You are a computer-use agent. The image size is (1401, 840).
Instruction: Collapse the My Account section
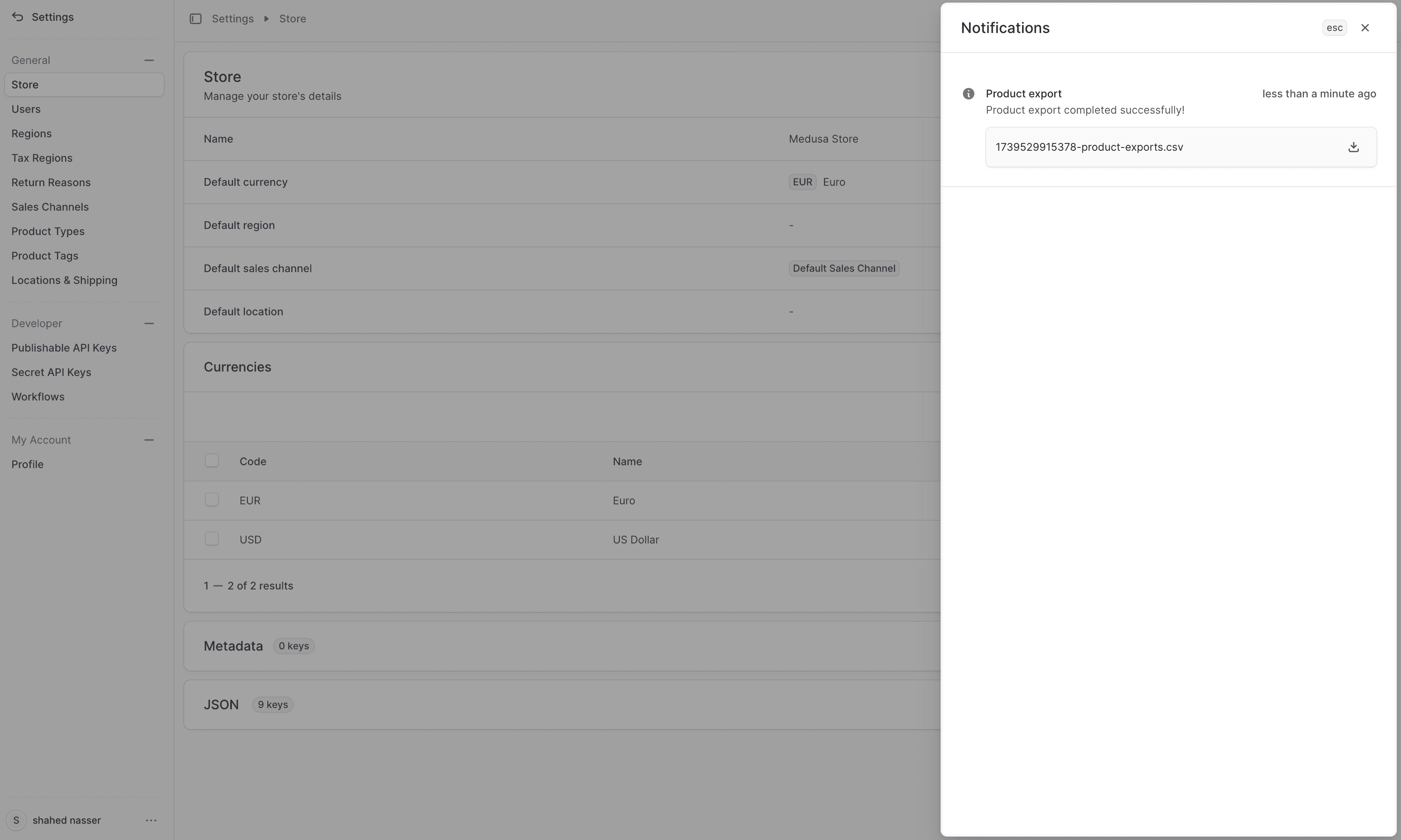tap(149, 440)
